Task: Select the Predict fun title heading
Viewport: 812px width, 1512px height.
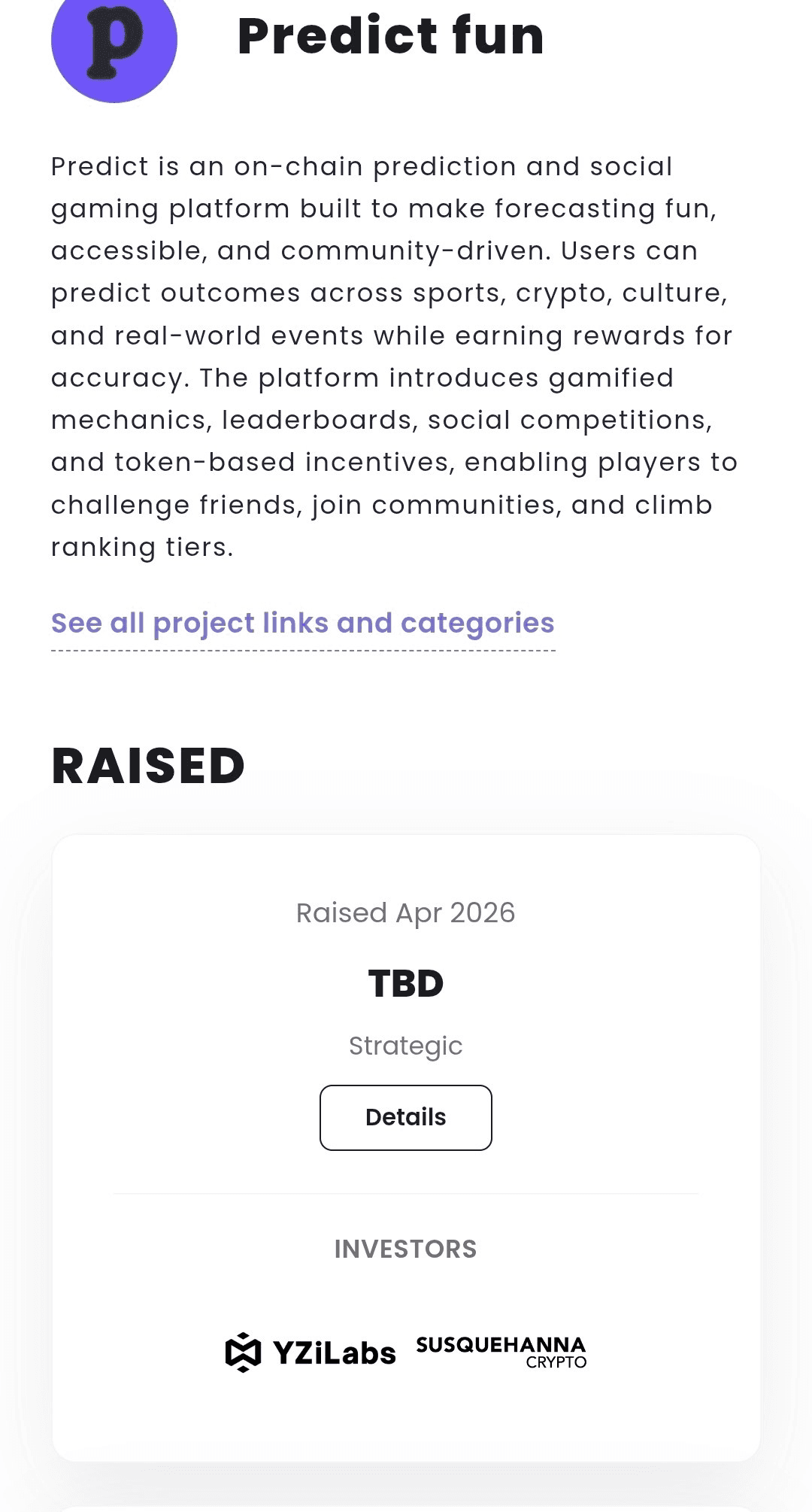Action: point(391,36)
